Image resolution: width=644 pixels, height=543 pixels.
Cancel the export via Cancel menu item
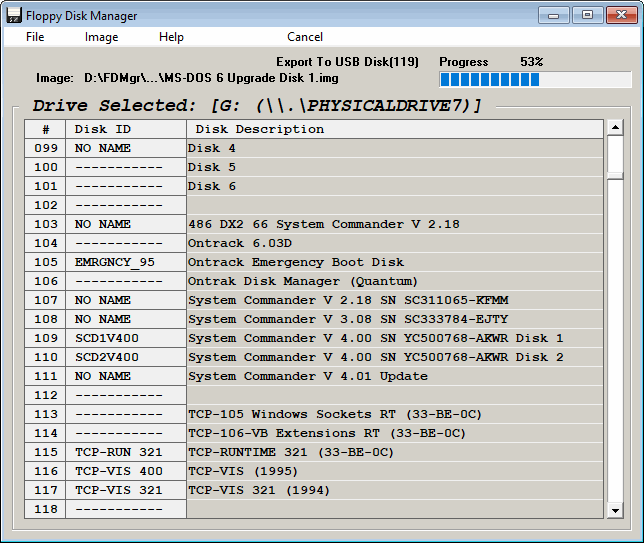pos(305,37)
